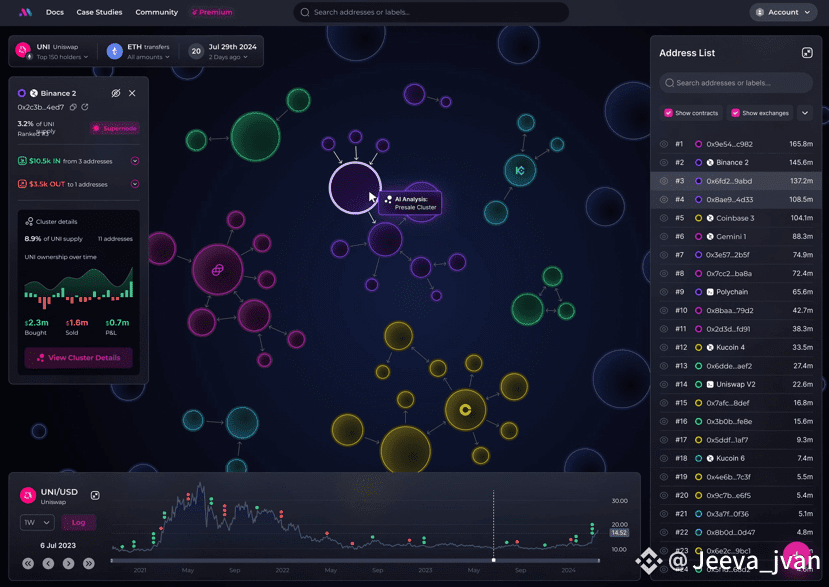
Task: Activate Supermode button
Action: [115, 128]
